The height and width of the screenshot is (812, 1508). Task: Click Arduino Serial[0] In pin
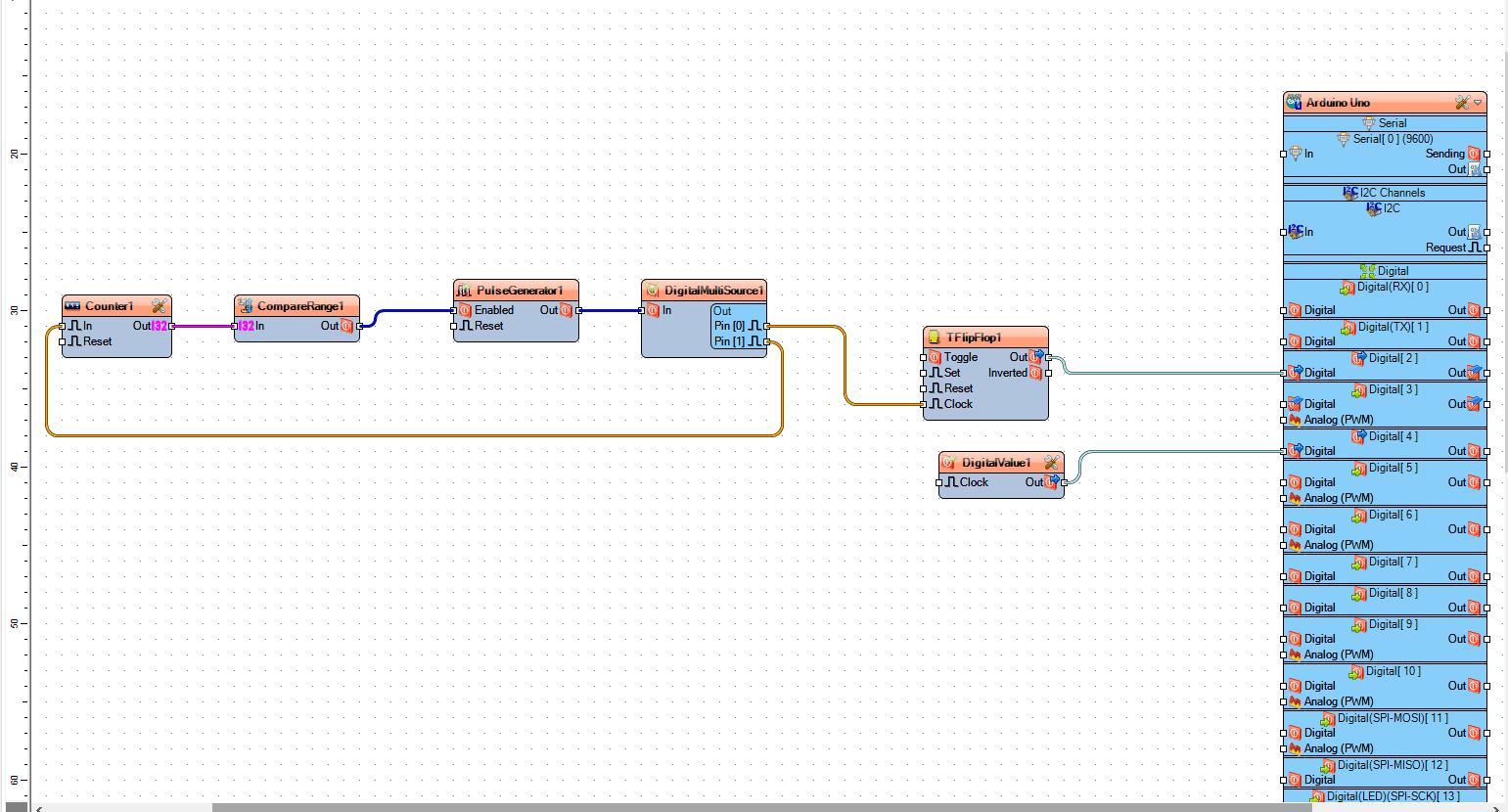coord(1284,154)
